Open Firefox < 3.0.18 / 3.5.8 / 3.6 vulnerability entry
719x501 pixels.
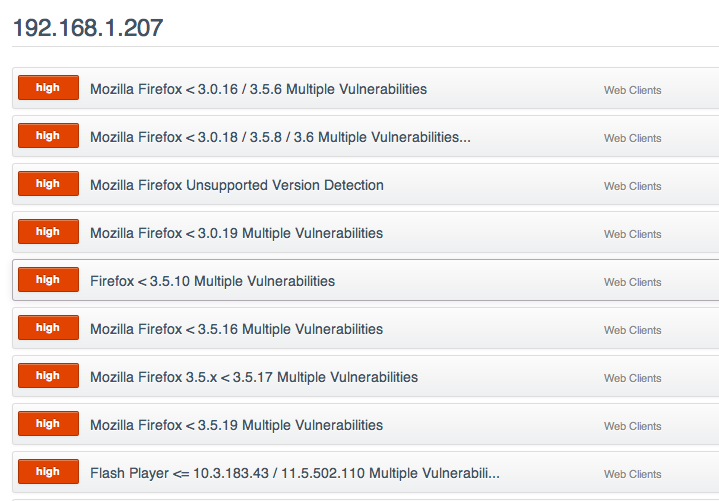click(365, 137)
